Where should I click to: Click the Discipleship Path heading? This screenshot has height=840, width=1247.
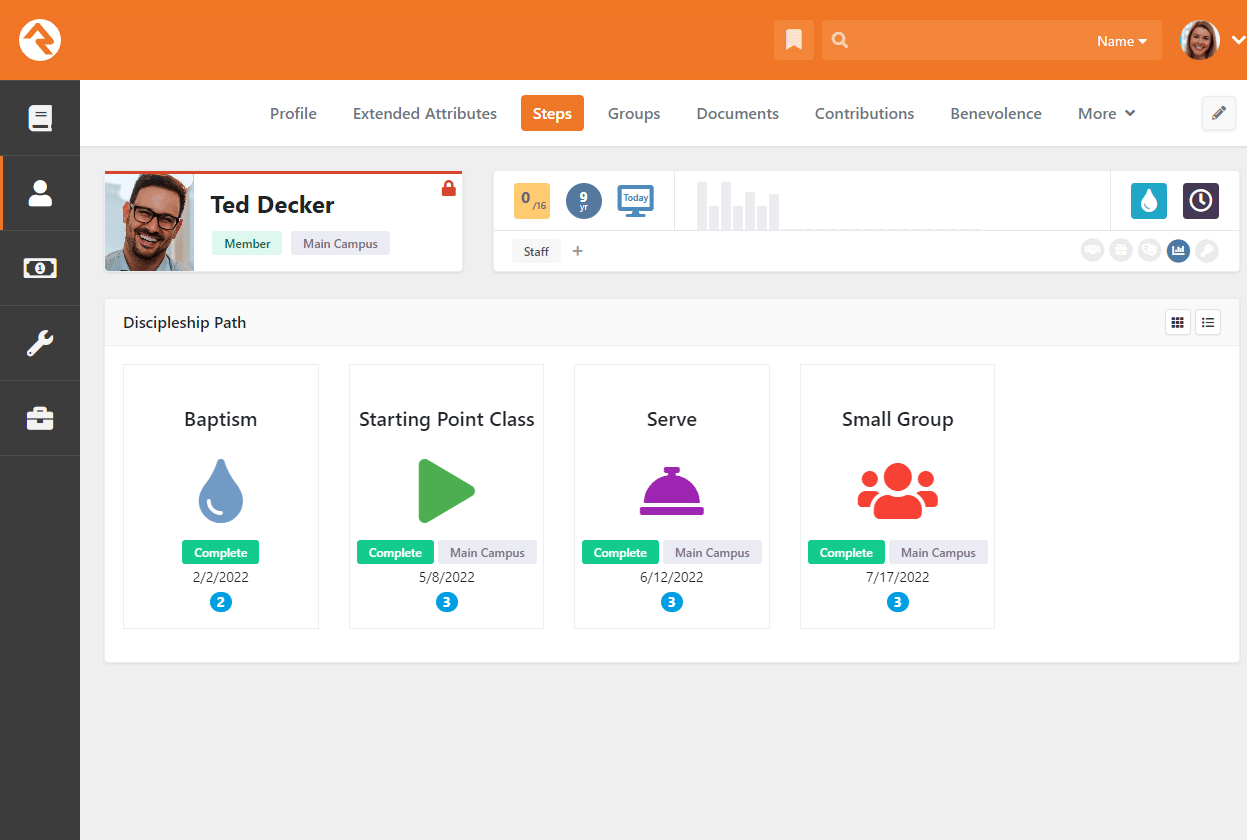184,322
